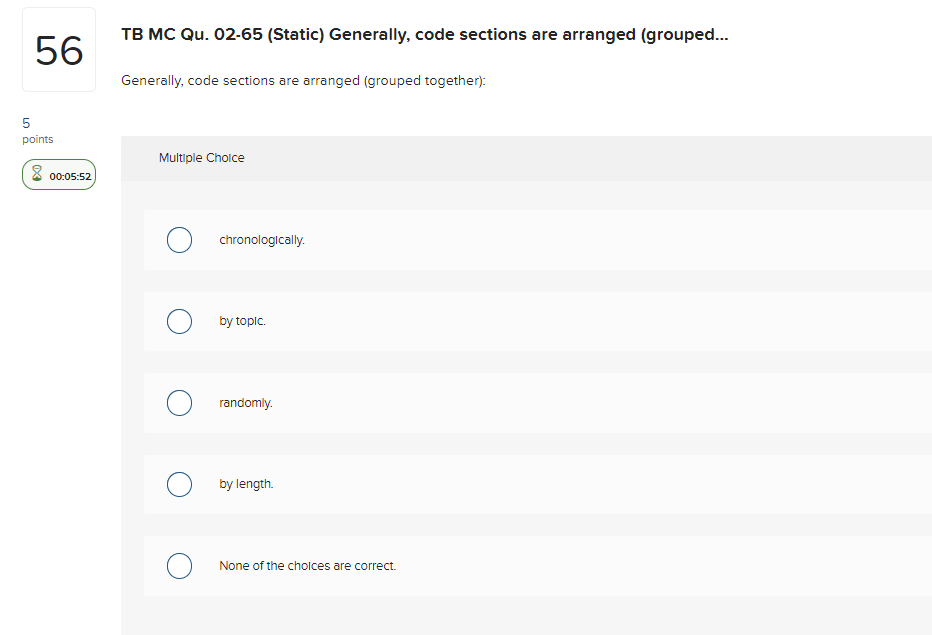
Task: Select the radio button for 'by topic.'
Action: 179,321
